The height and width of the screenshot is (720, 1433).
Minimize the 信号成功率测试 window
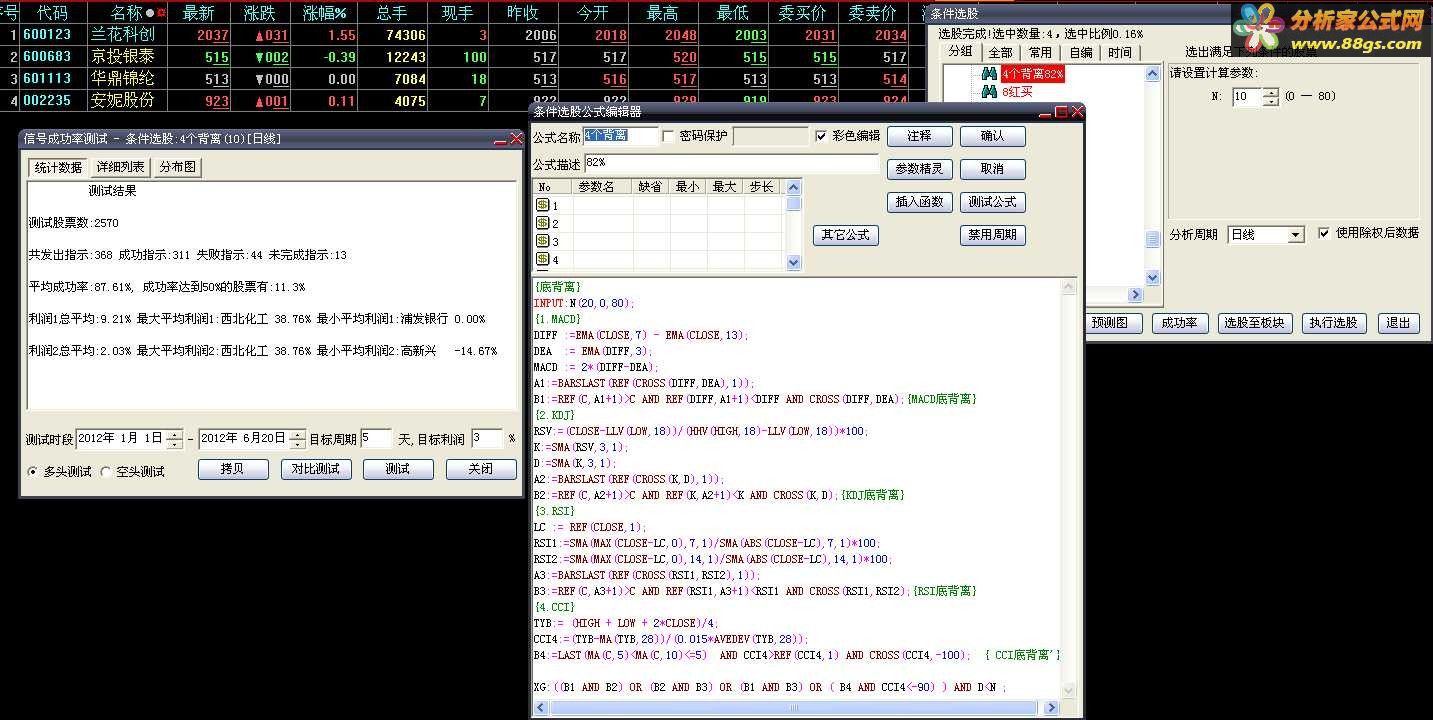[x=500, y=139]
